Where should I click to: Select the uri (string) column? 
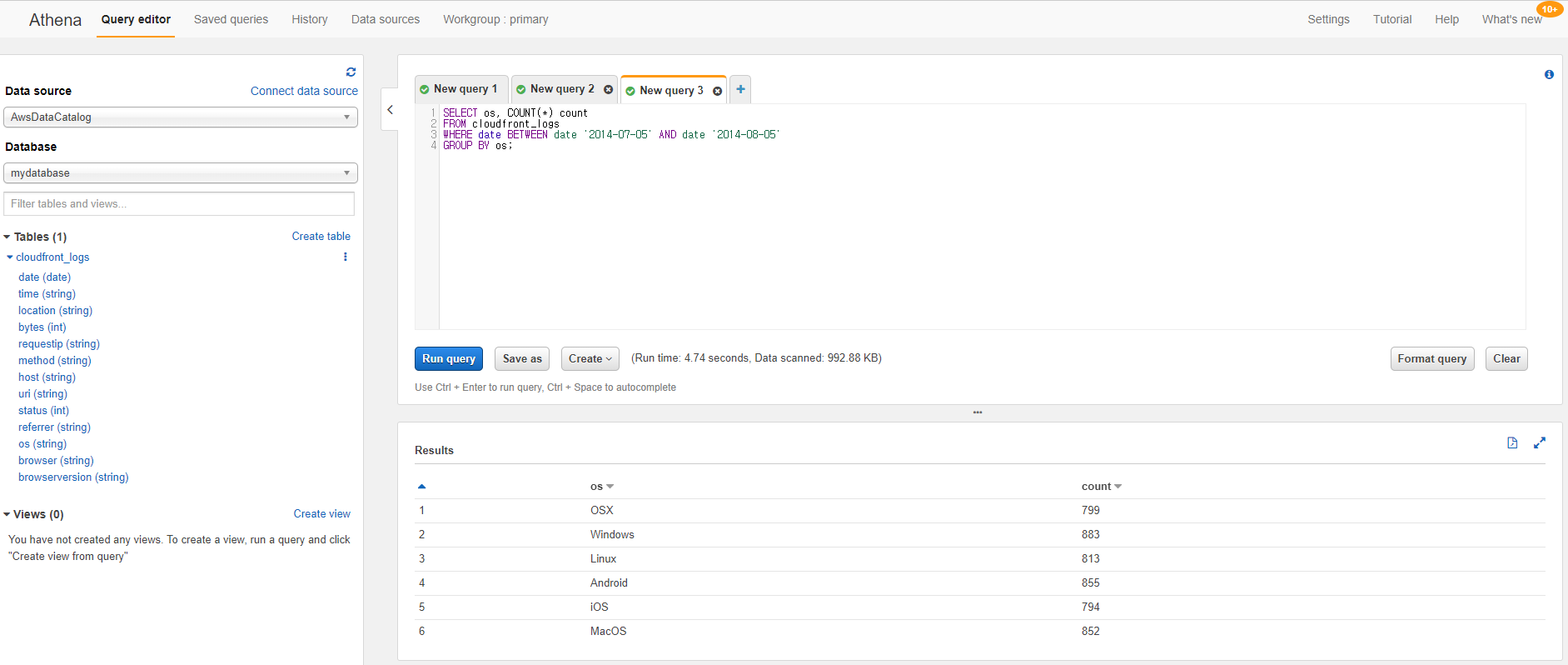[x=42, y=394]
